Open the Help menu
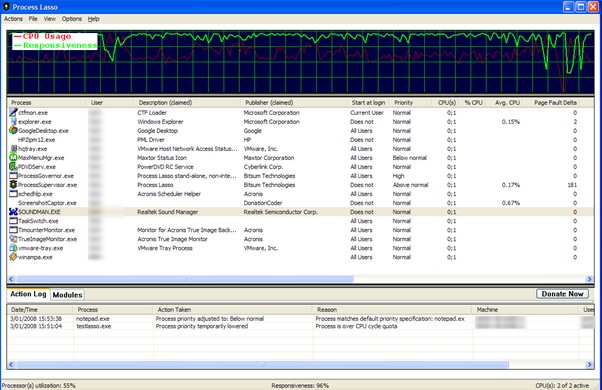Viewport: 602px width, 390px height. [93, 19]
